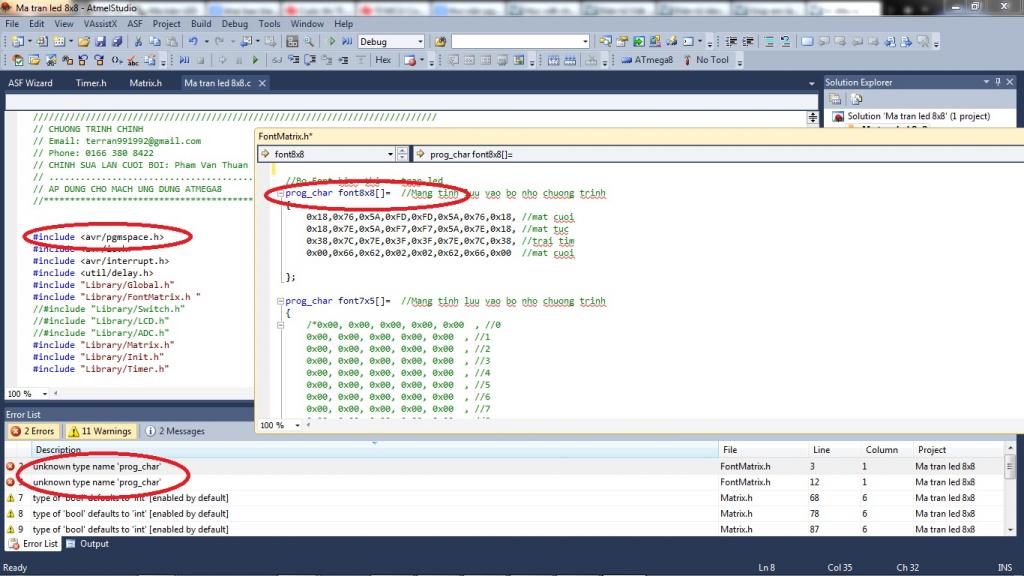Toggle the 2 Errors filter
The image size is (1024, 576).
point(32,431)
